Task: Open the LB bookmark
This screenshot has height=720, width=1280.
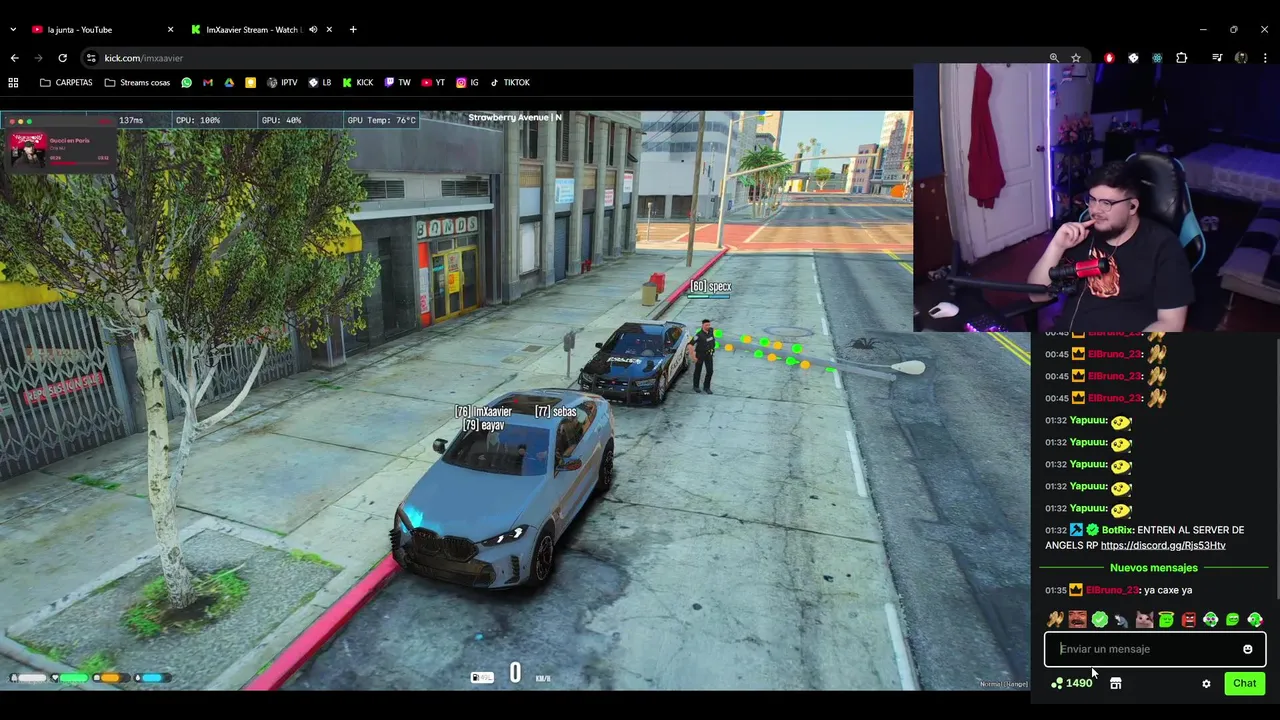Action: [x=320, y=83]
